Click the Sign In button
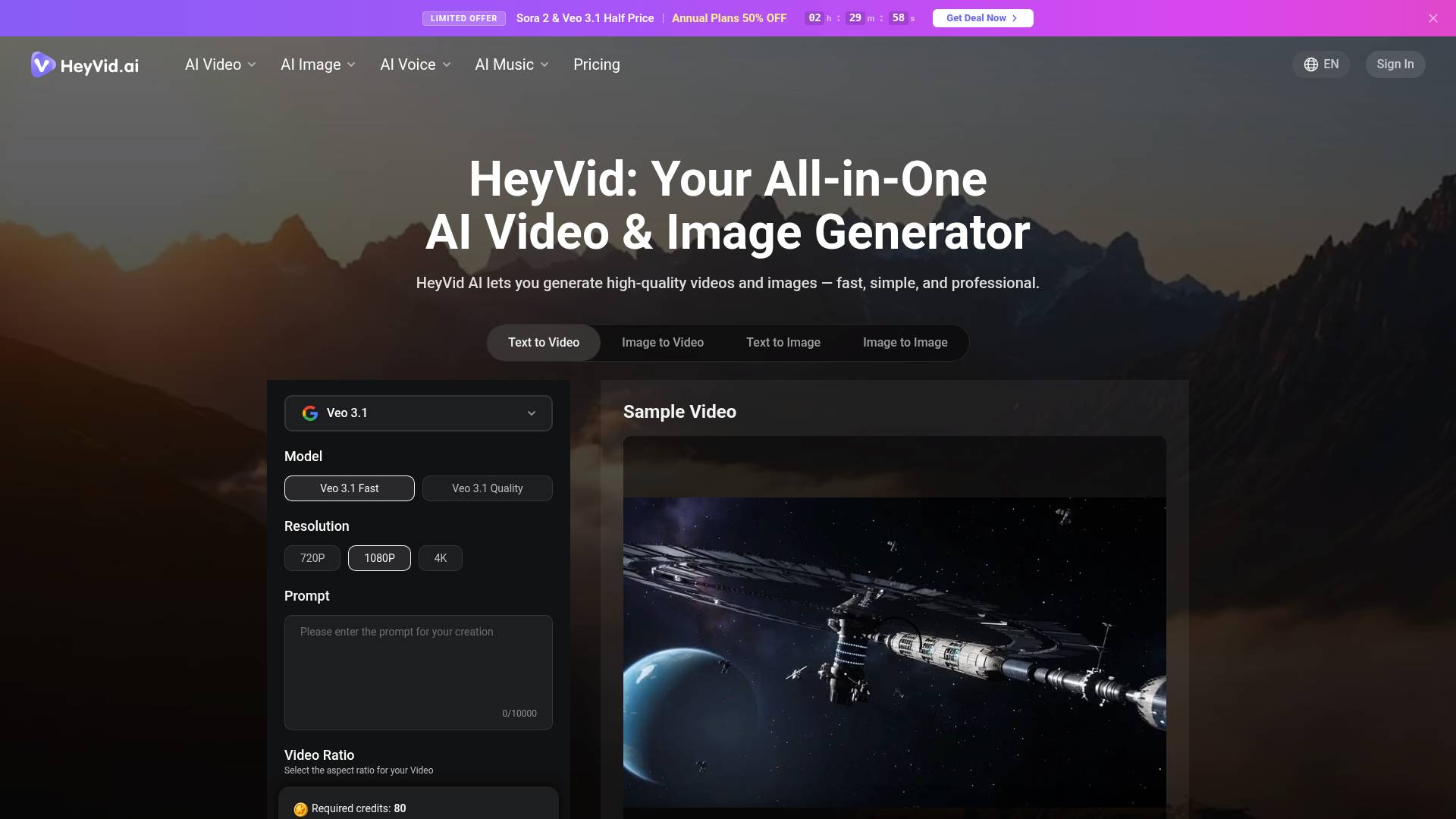1456x819 pixels. pos(1395,64)
